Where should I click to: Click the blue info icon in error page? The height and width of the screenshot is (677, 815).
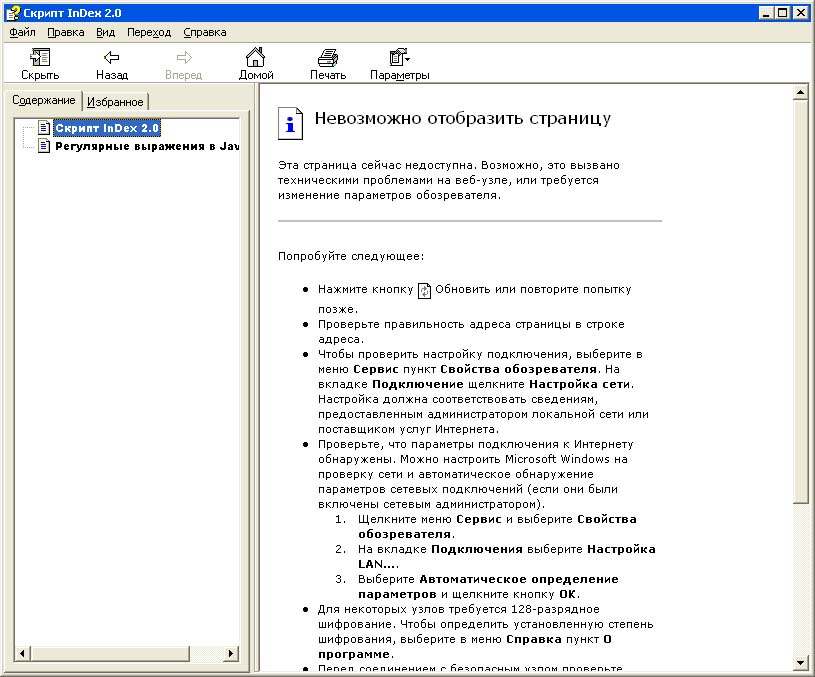(290, 123)
